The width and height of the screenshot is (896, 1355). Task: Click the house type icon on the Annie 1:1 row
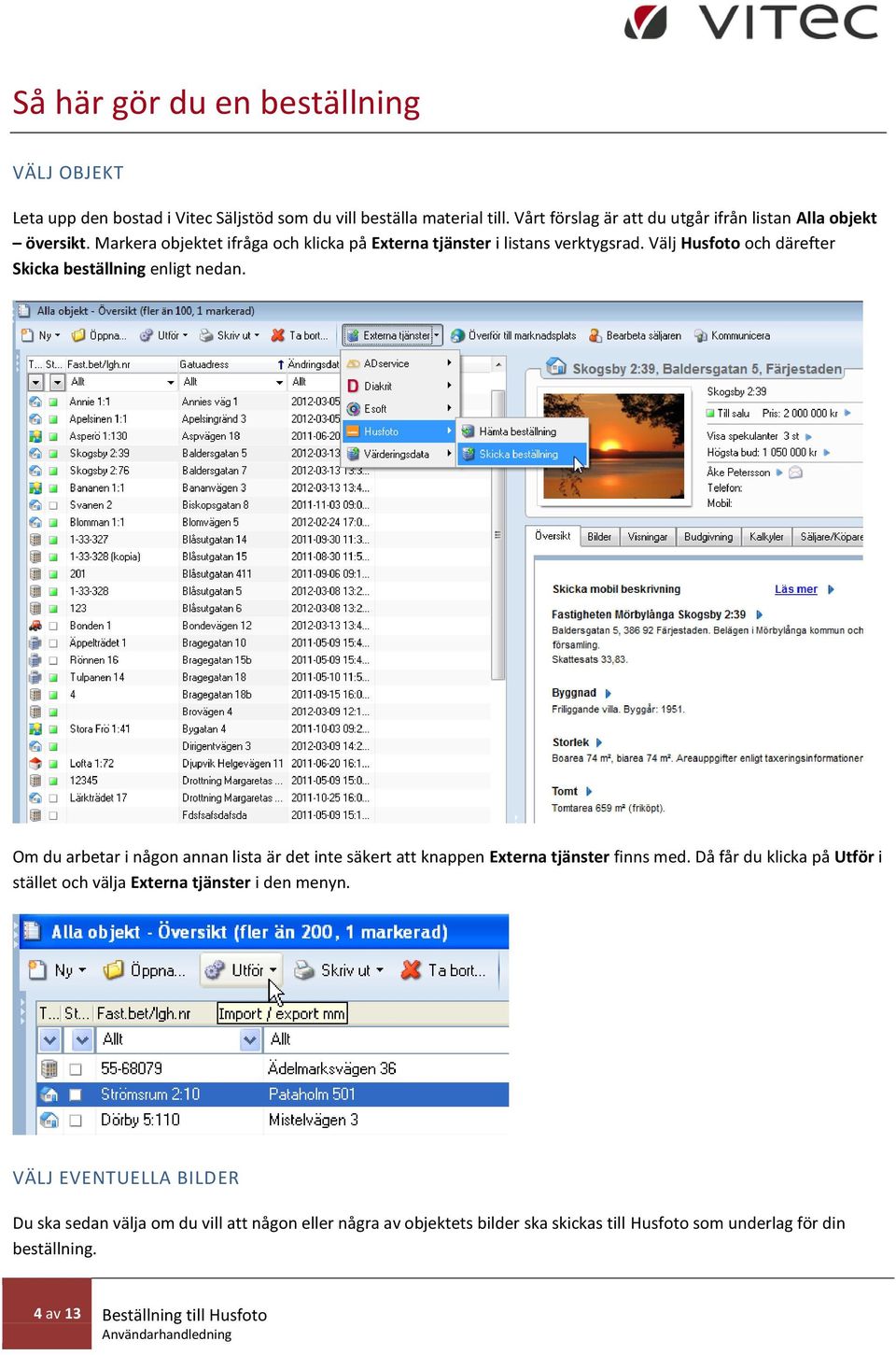tap(35, 402)
